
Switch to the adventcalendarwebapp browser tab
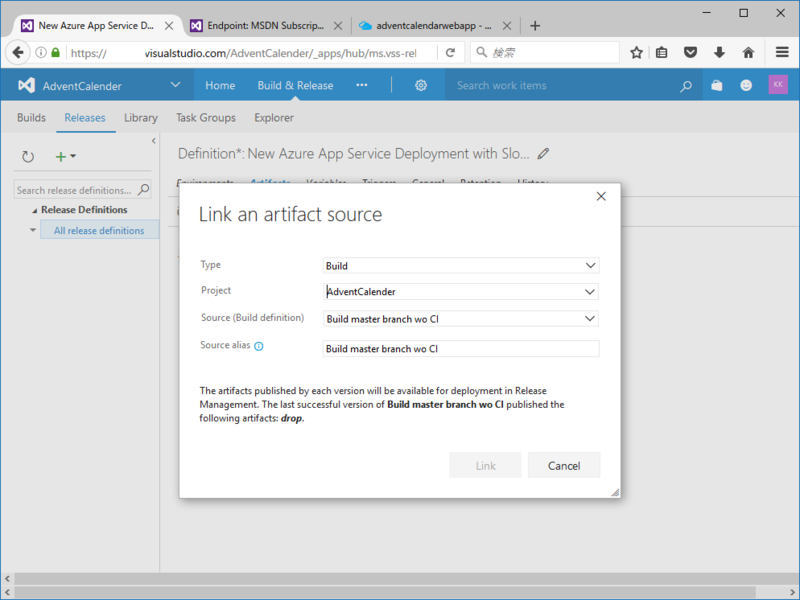point(433,26)
